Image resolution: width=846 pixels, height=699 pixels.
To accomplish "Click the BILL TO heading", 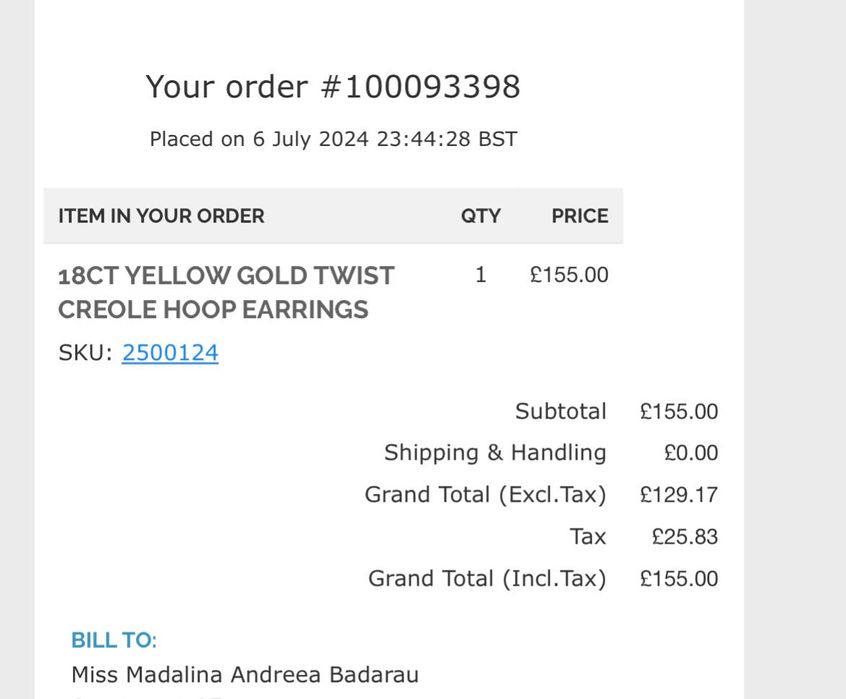I will coord(114,640).
